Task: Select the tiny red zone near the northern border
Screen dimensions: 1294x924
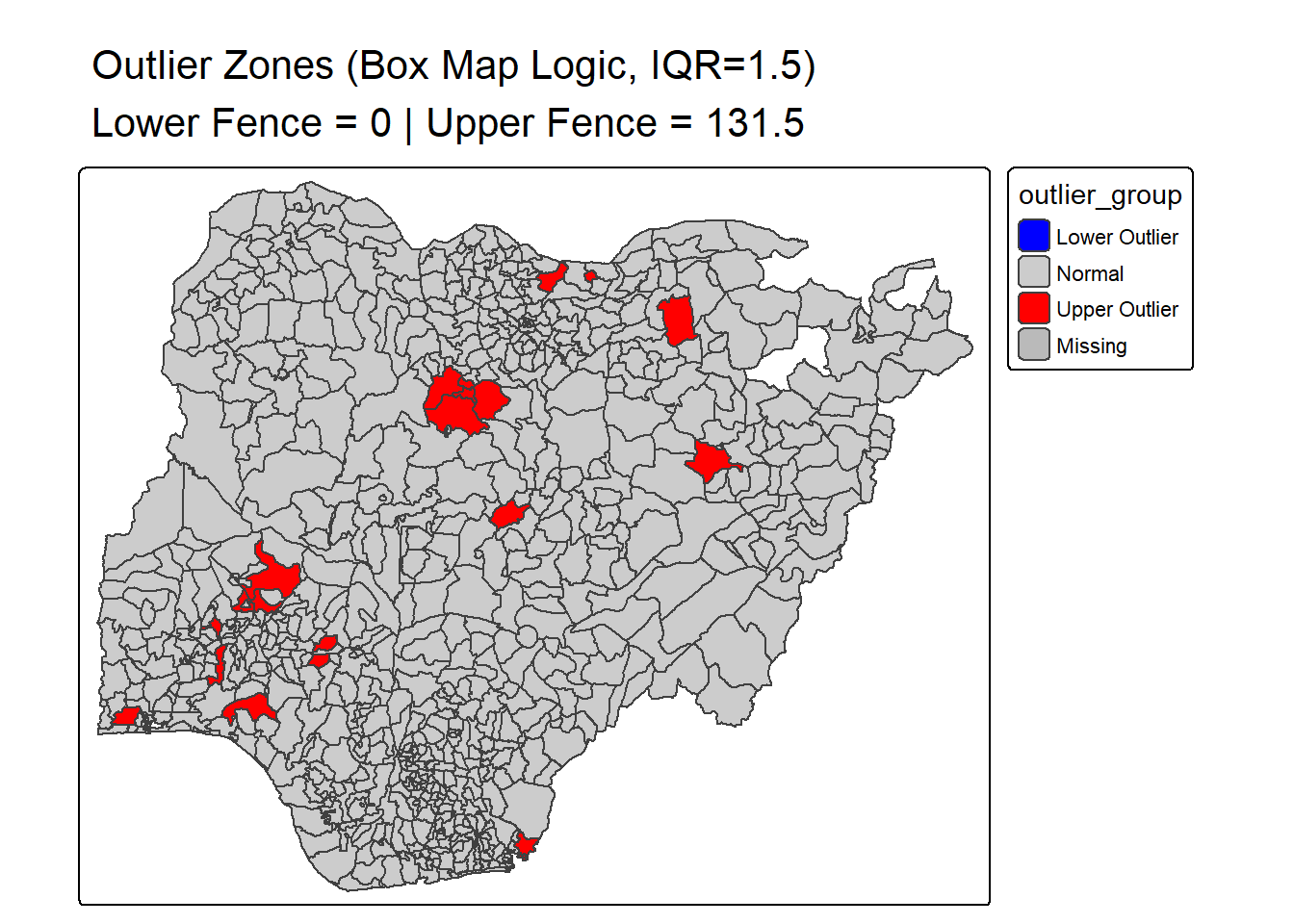Action: point(590,276)
